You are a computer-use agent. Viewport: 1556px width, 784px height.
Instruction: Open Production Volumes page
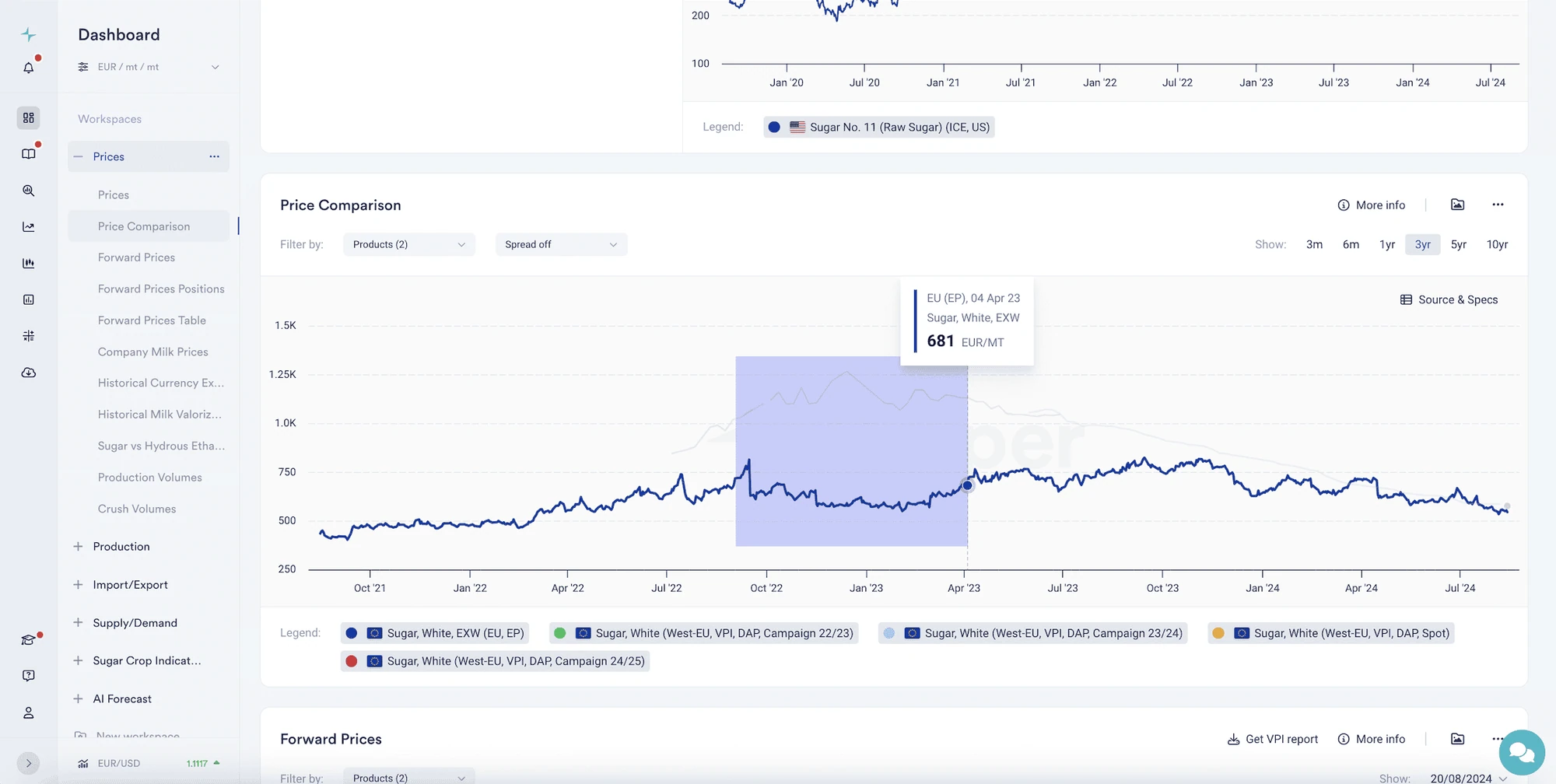point(150,478)
